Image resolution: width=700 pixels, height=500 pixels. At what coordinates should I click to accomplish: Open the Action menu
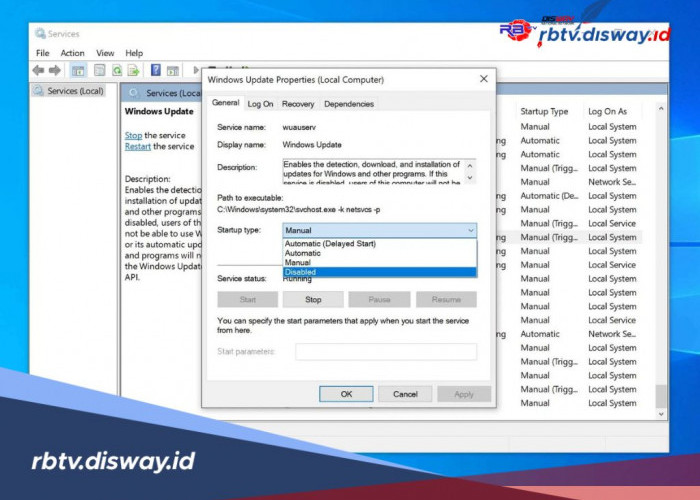point(72,53)
